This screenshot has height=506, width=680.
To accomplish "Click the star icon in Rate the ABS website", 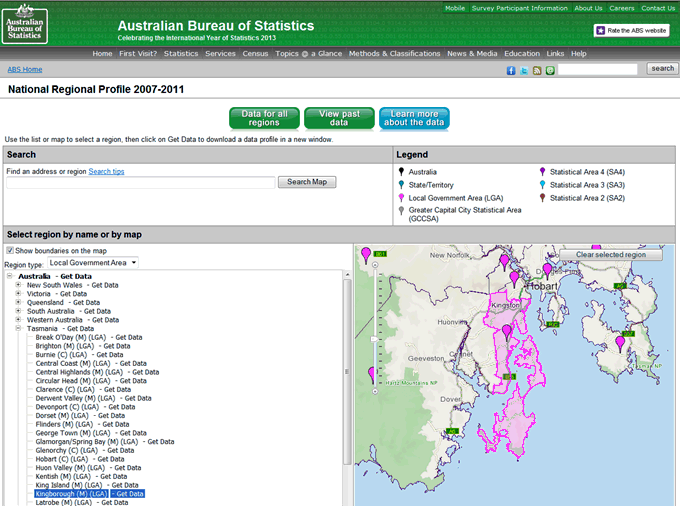I will (600, 31).
